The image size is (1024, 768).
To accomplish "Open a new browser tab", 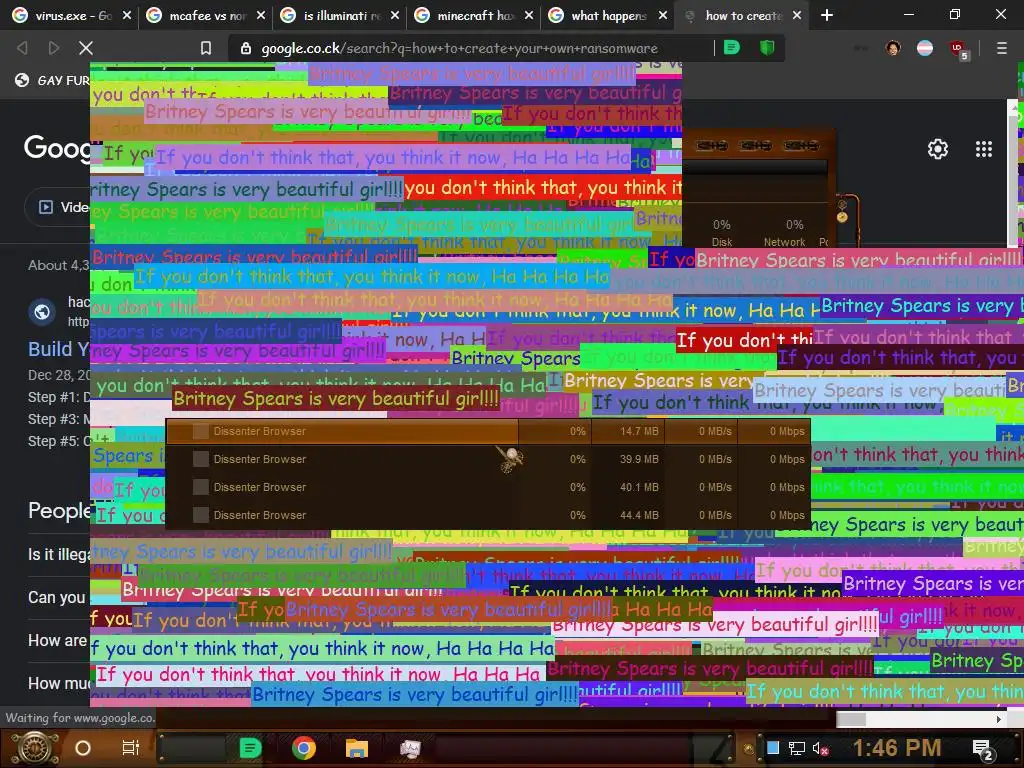I will tap(827, 15).
